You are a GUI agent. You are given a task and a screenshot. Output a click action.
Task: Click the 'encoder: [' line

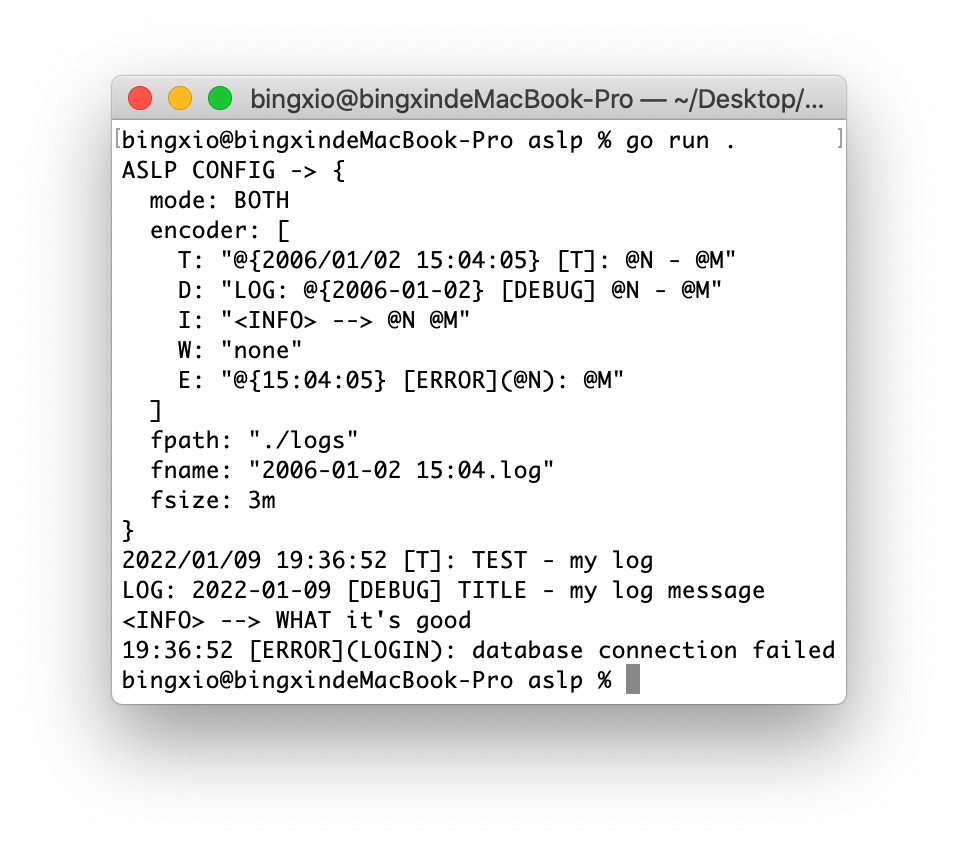point(220,230)
